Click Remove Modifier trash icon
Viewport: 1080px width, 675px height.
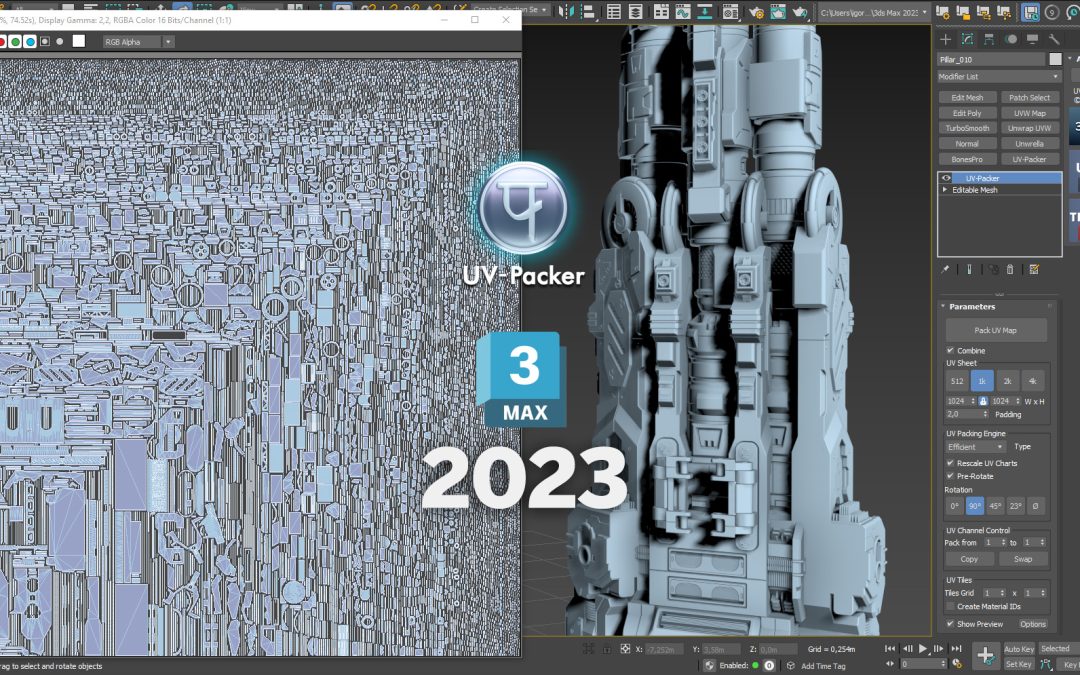(1010, 269)
